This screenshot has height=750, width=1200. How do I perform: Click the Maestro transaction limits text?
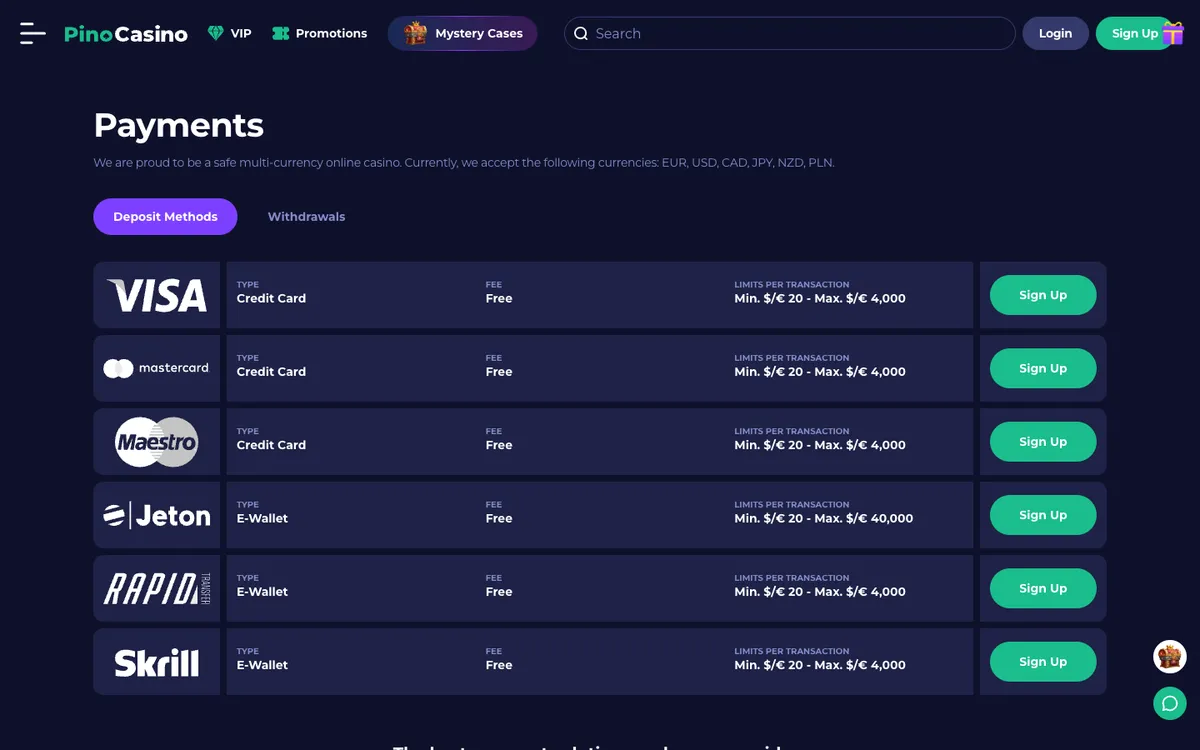pyautogui.click(x=820, y=445)
